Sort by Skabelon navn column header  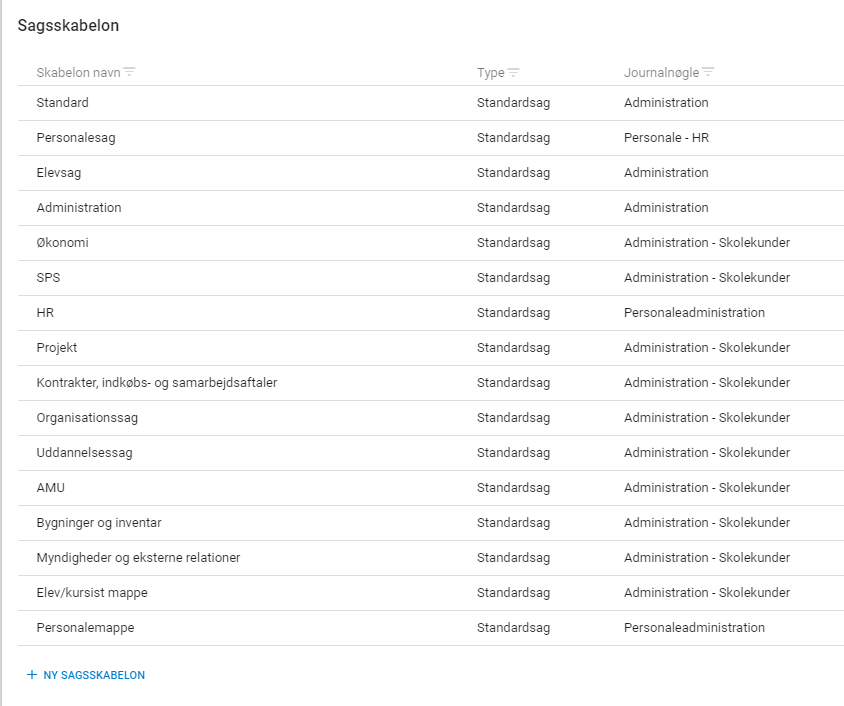(x=79, y=73)
